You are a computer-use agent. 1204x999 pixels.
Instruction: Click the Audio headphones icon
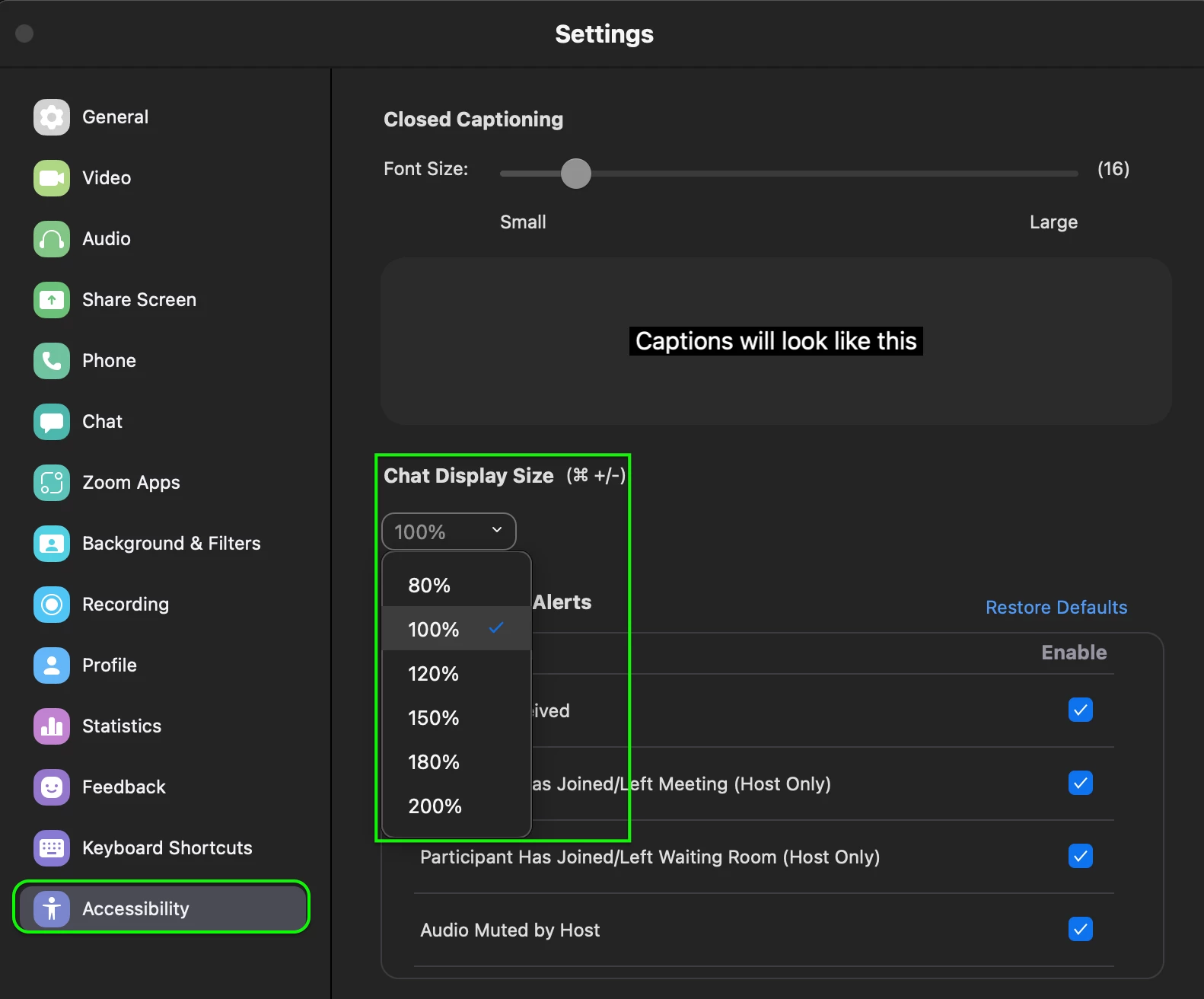point(52,239)
